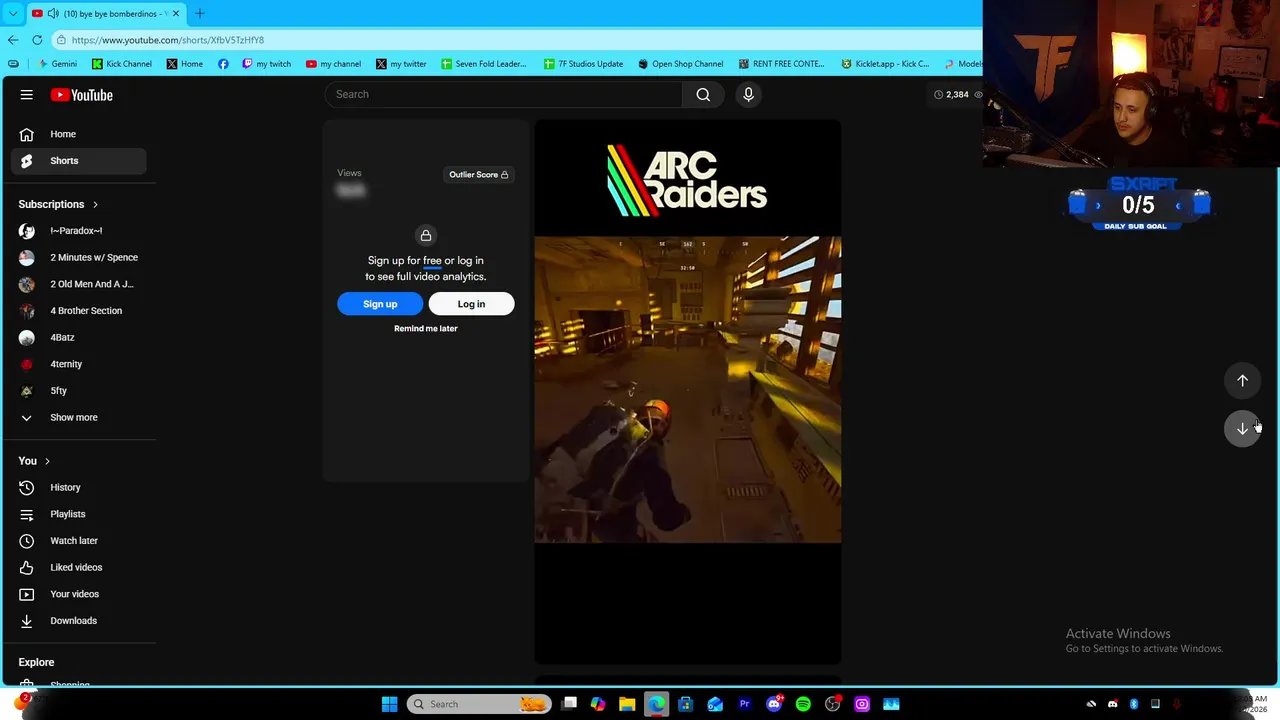Go to next Short with down arrow
1280x720 pixels.
1242,428
